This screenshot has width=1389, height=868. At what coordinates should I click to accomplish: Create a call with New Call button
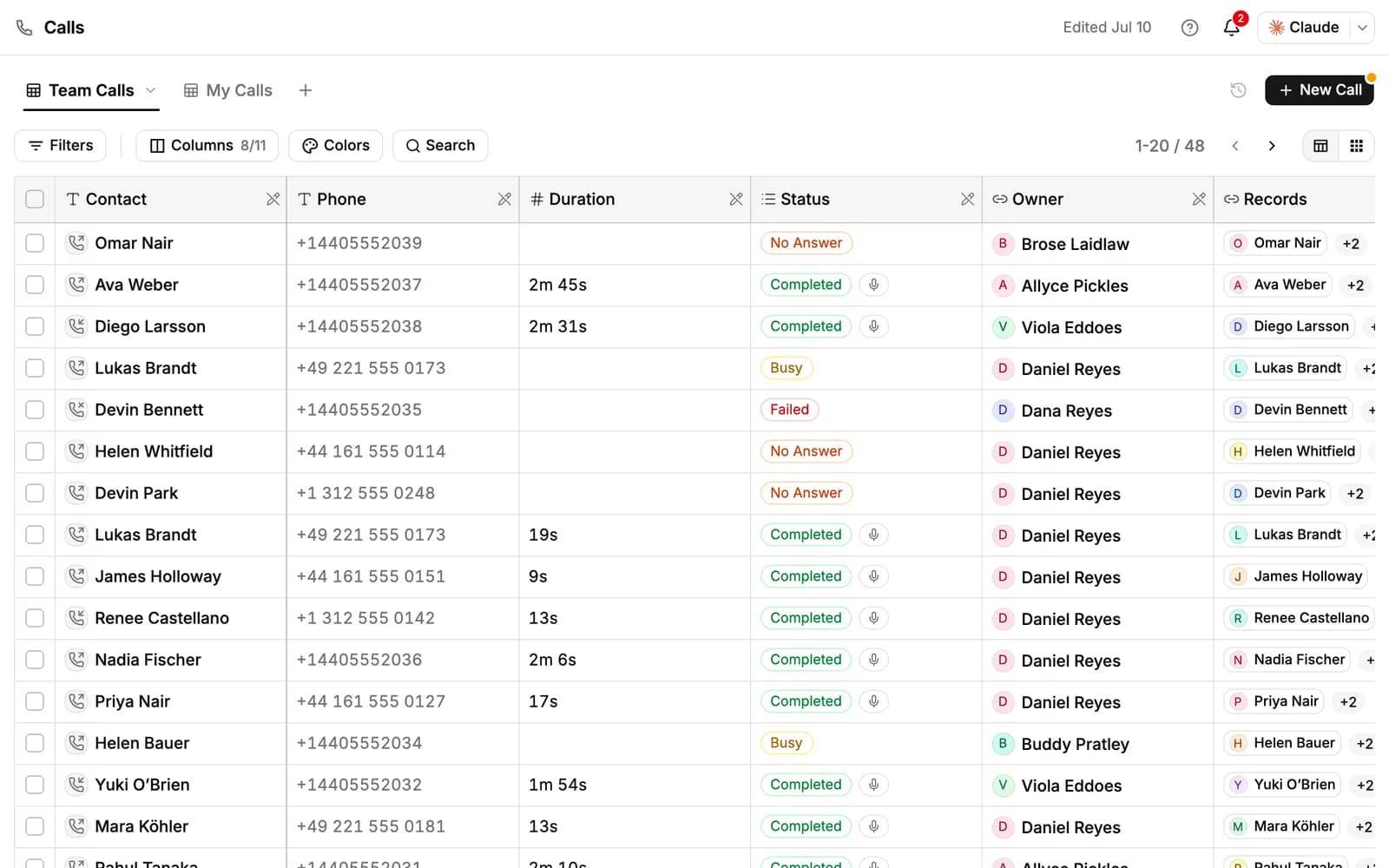[x=1319, y=90]
